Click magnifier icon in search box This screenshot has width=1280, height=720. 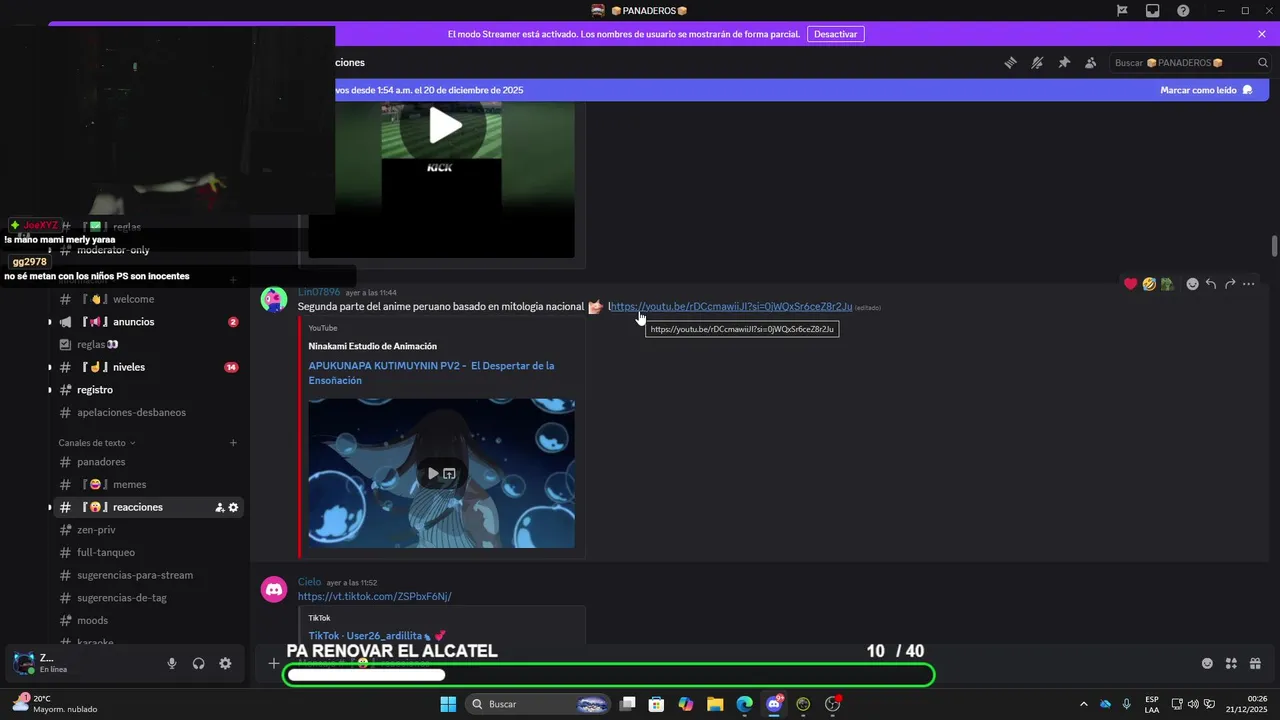[1262, 62]
